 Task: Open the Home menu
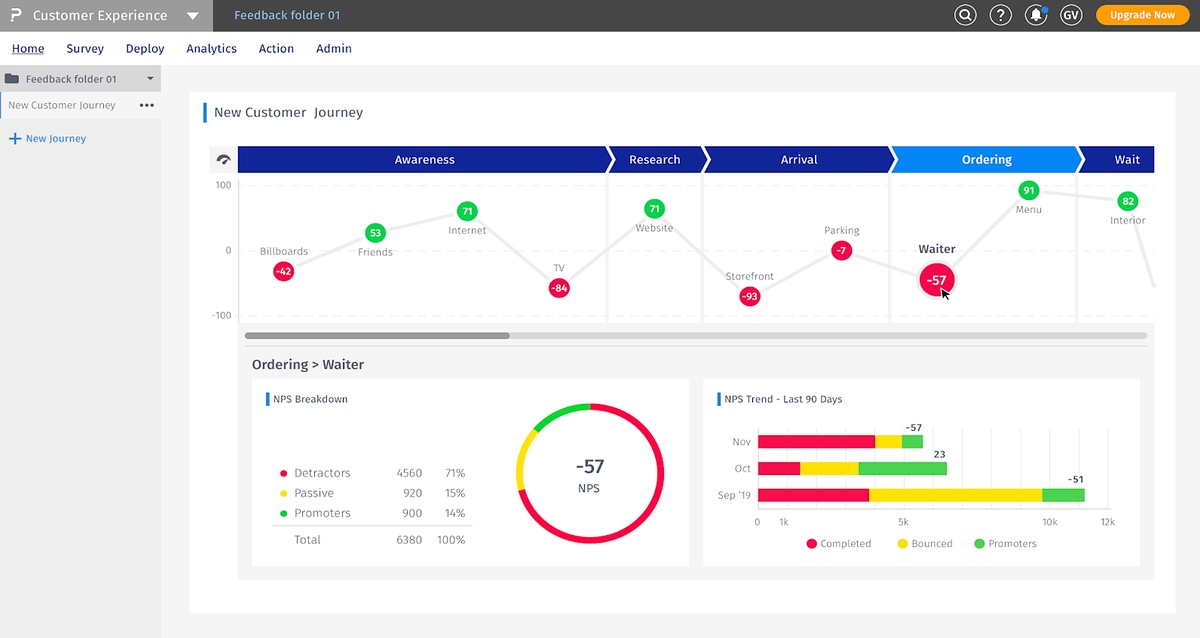click(28, 48)
